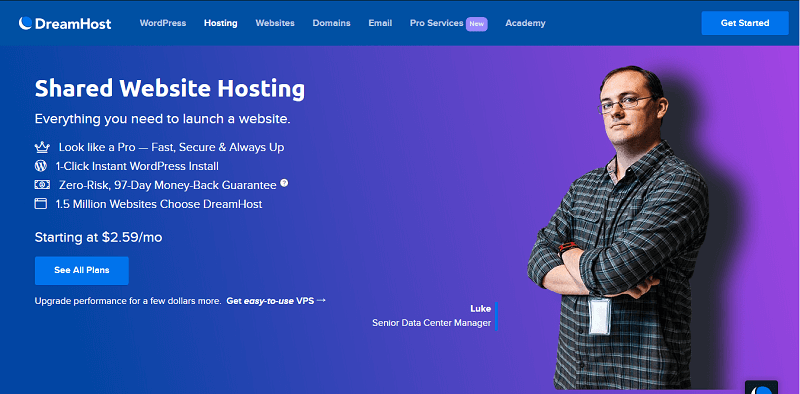Open the Pro Services menu
The image size is (800, 394).
point(436,23)
